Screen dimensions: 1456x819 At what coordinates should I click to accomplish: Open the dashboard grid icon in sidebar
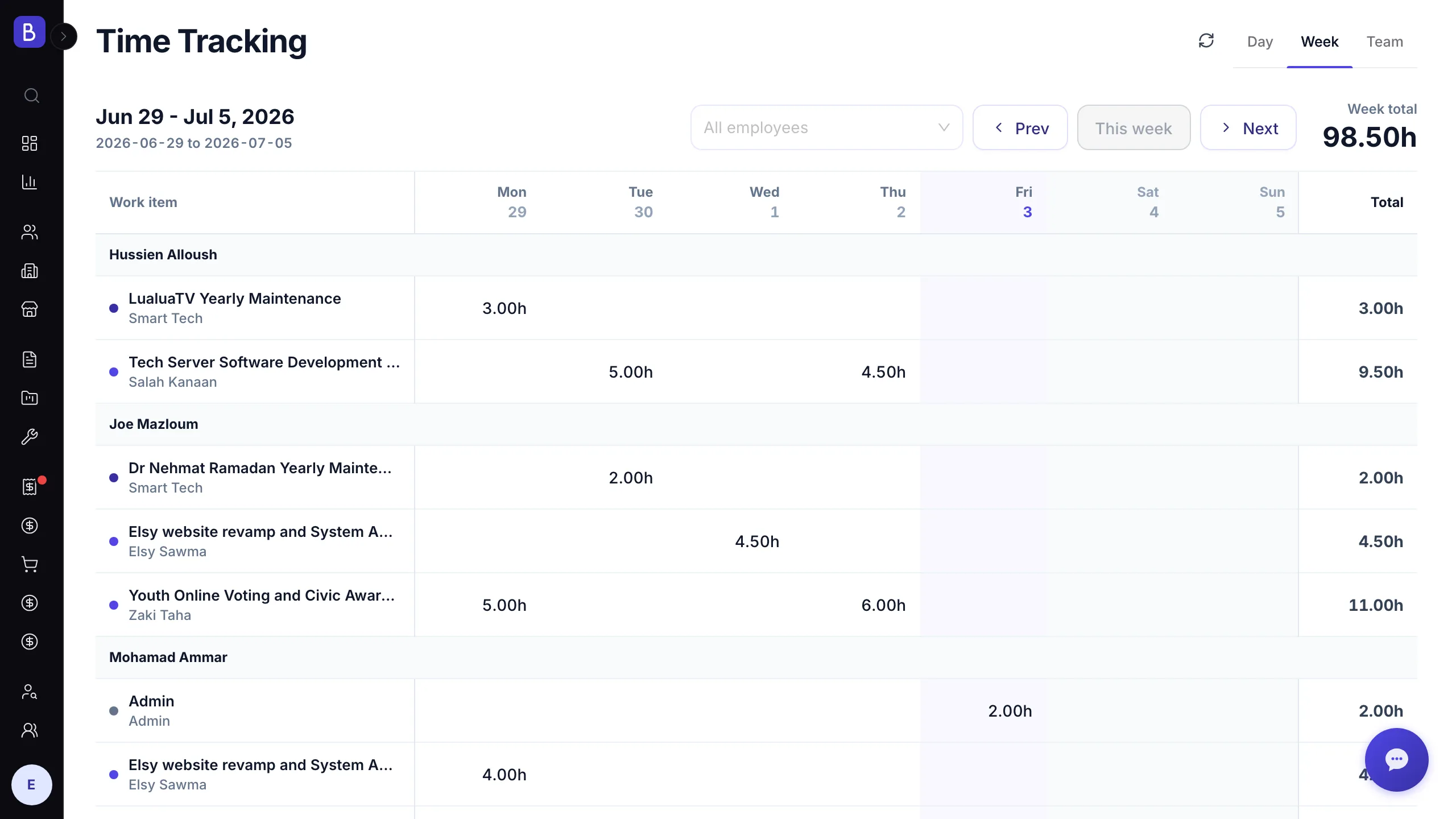click(30, 143)
